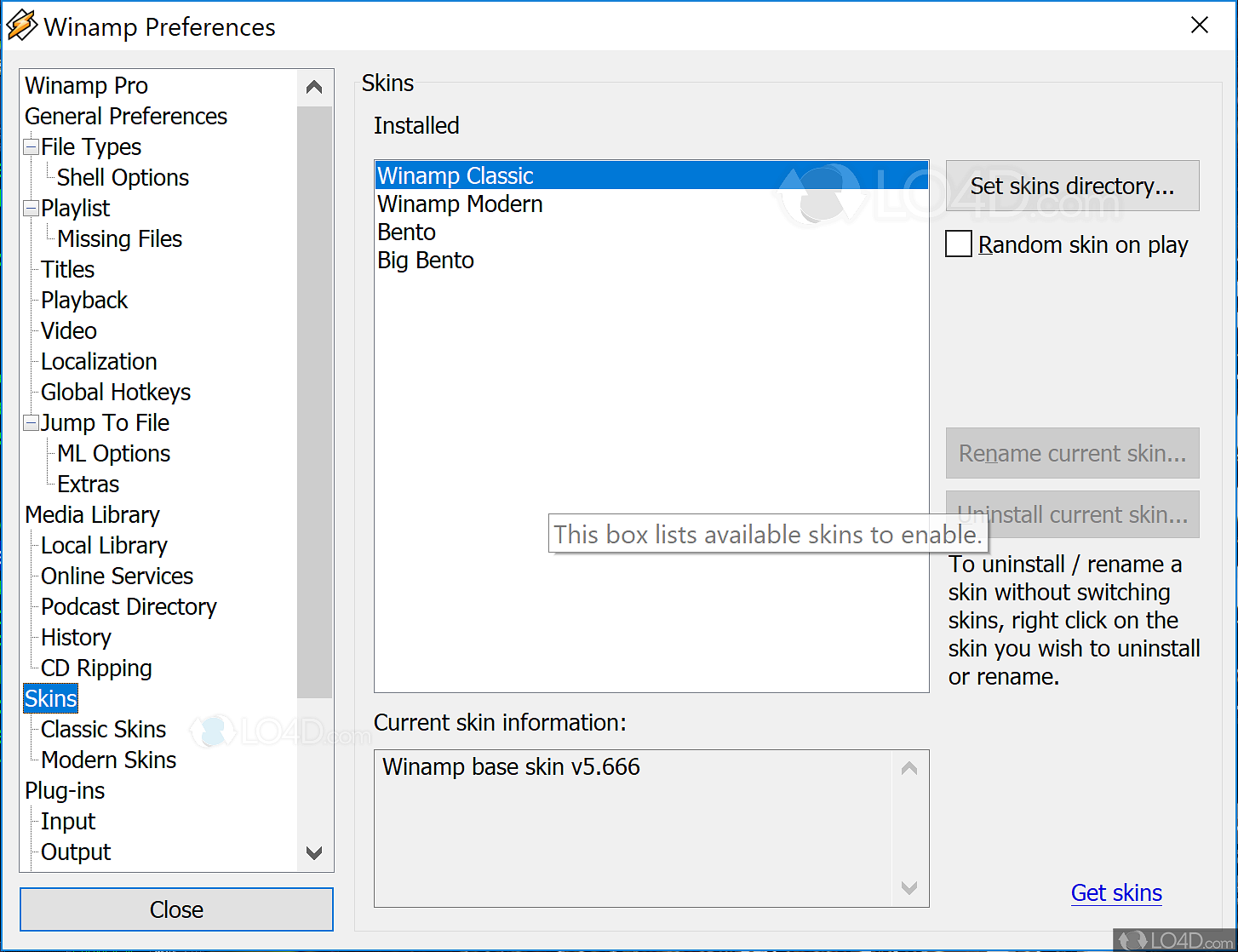Collapse the Playlist tree node
Screen dimensions: 1238x952
click(32, 209)
